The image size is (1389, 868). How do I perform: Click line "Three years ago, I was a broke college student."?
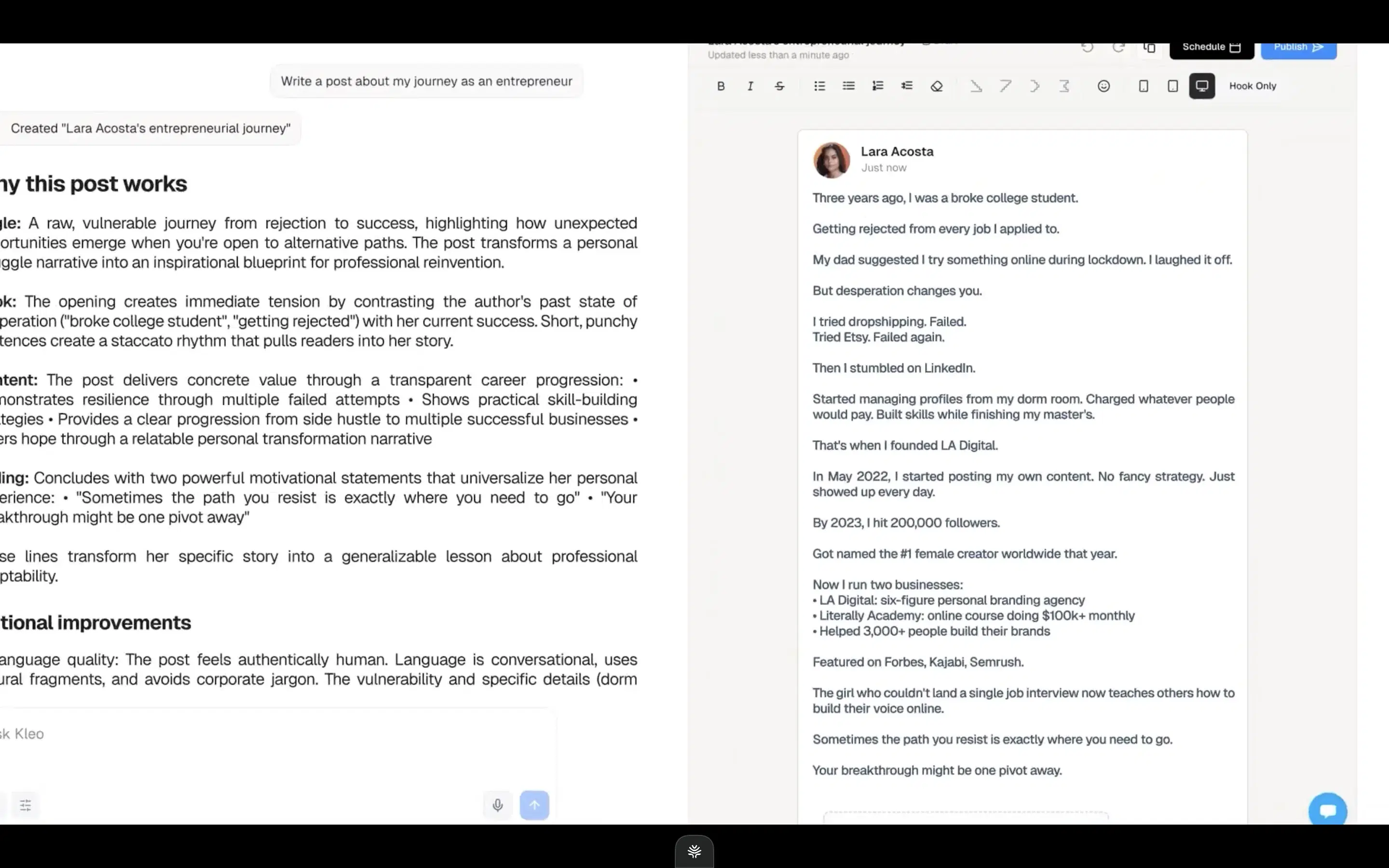coord(945,198)
